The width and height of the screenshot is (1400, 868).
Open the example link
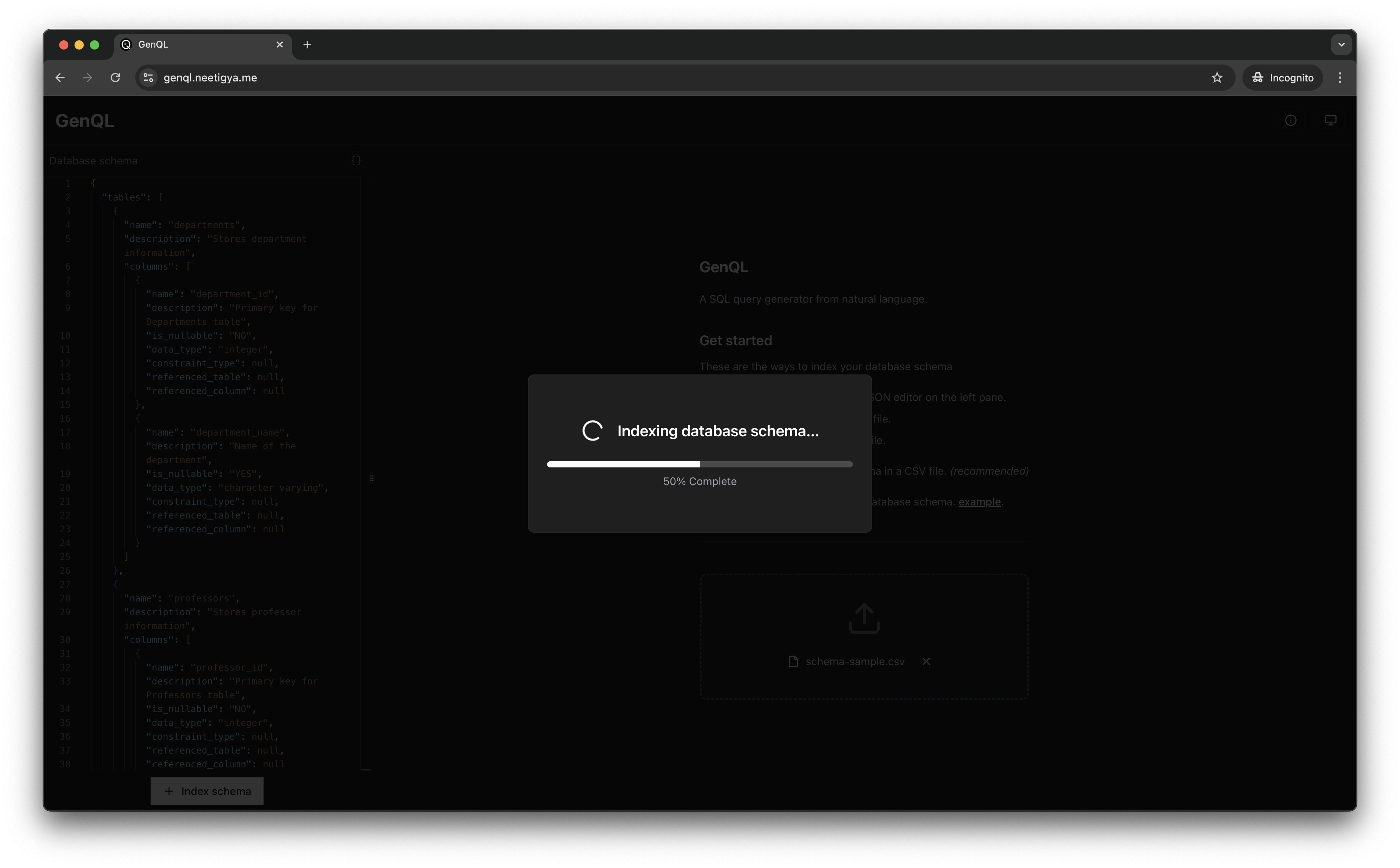pos(979,502)
